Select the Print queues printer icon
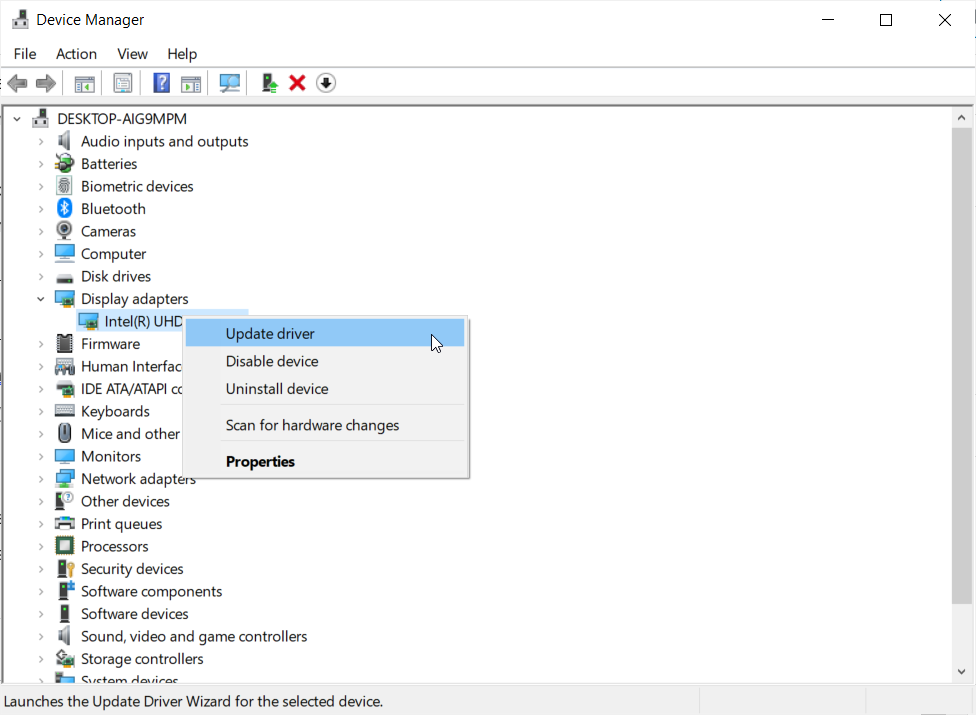976x715 pixels. pos(65,523)
